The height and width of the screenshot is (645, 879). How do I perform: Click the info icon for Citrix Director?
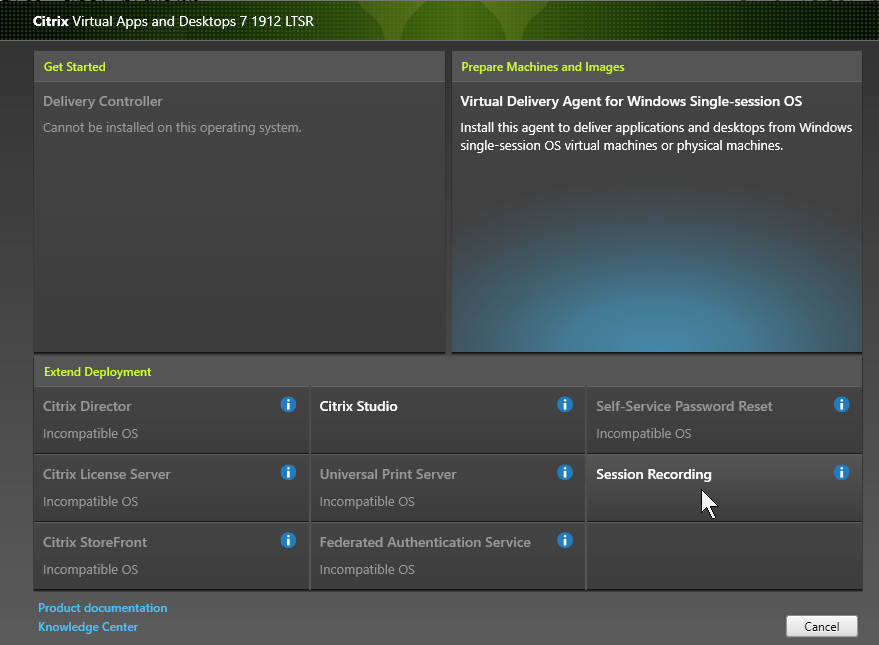click(288, 405)
